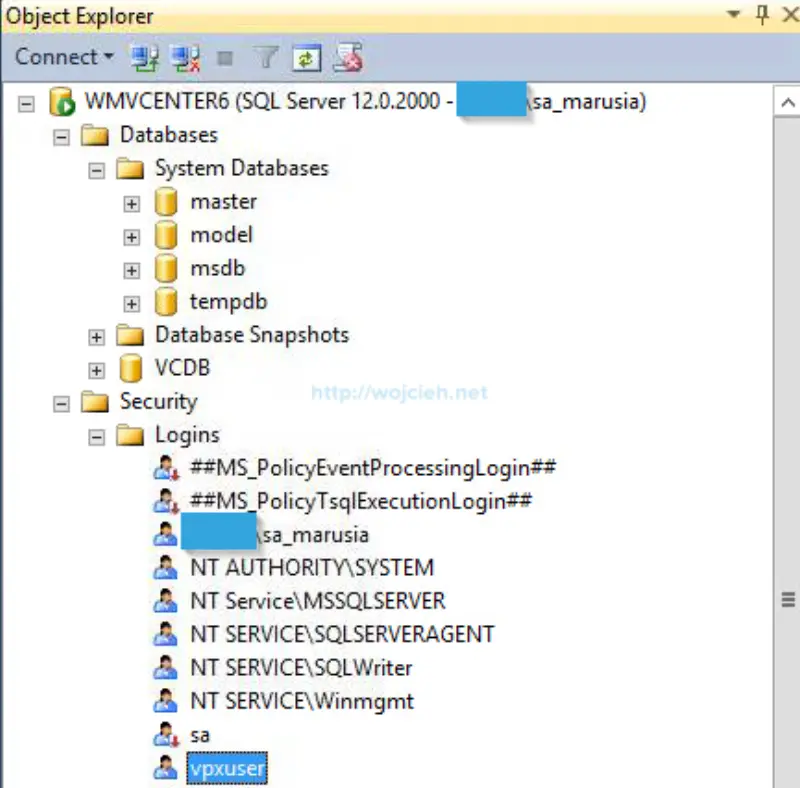Click the Disconnect server toolbar icon
The image size is (800, 788).
coord(186,57)
